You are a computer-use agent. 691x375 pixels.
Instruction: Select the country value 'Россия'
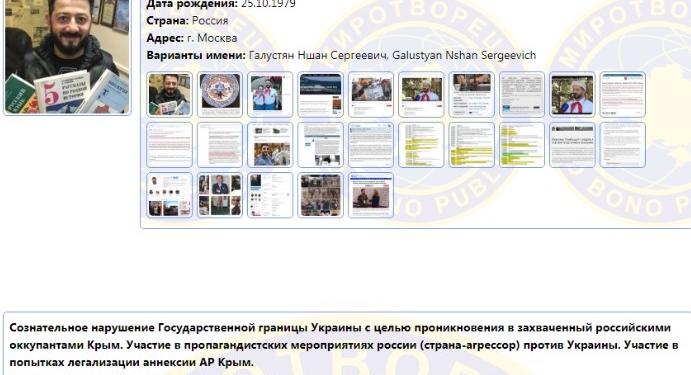(210, 21)
